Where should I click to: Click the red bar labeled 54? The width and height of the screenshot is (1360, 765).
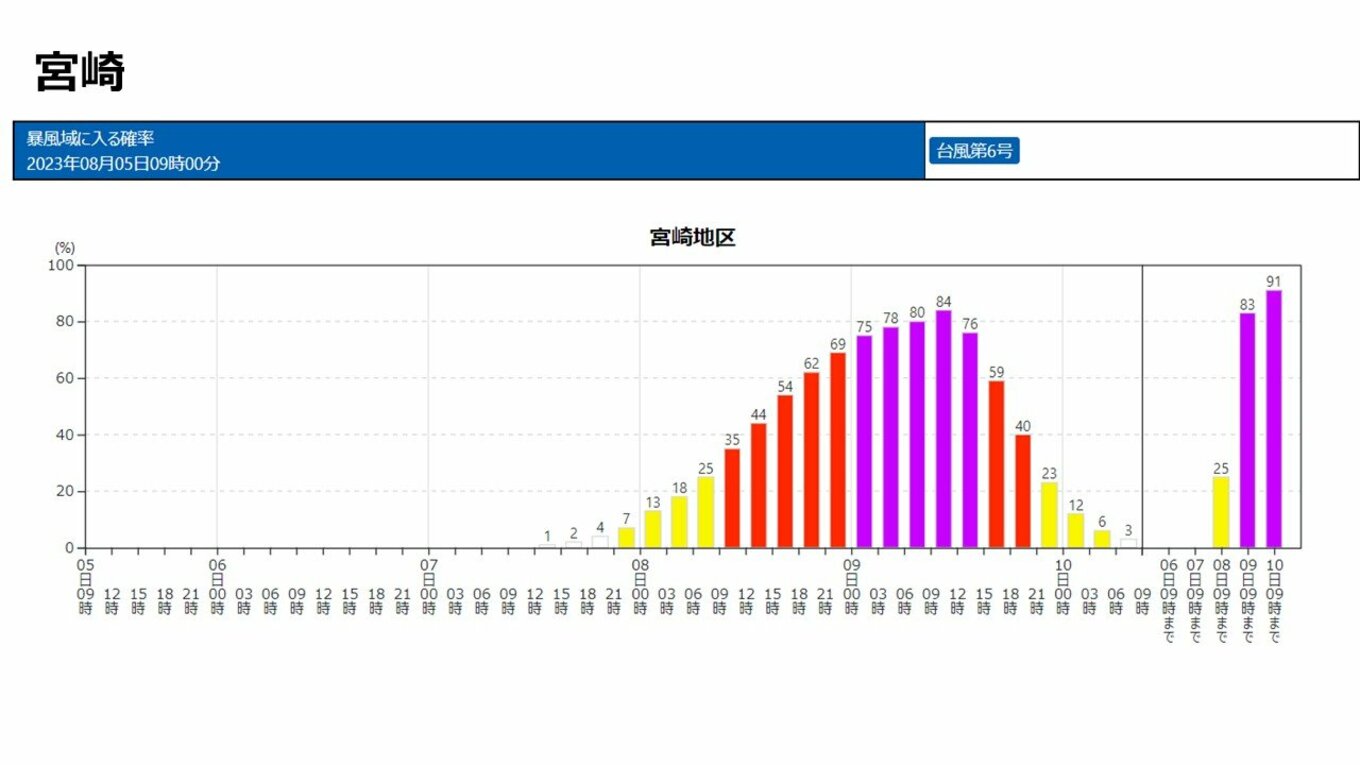785,472
